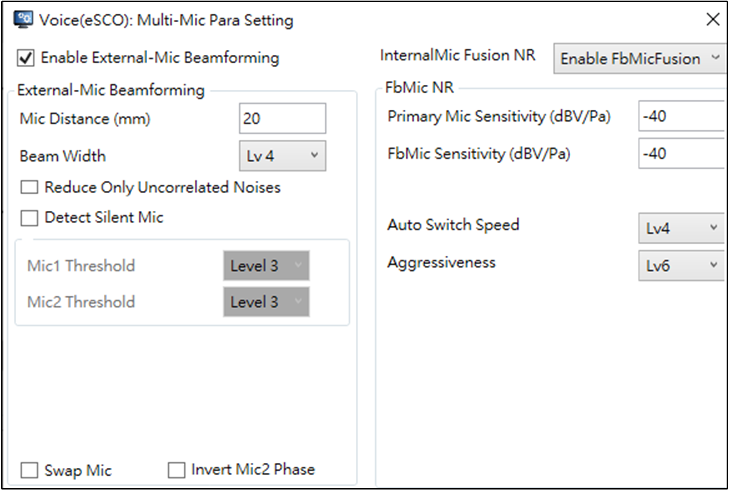
Task: Click the Beam Width label
Action: pos(63,156)
